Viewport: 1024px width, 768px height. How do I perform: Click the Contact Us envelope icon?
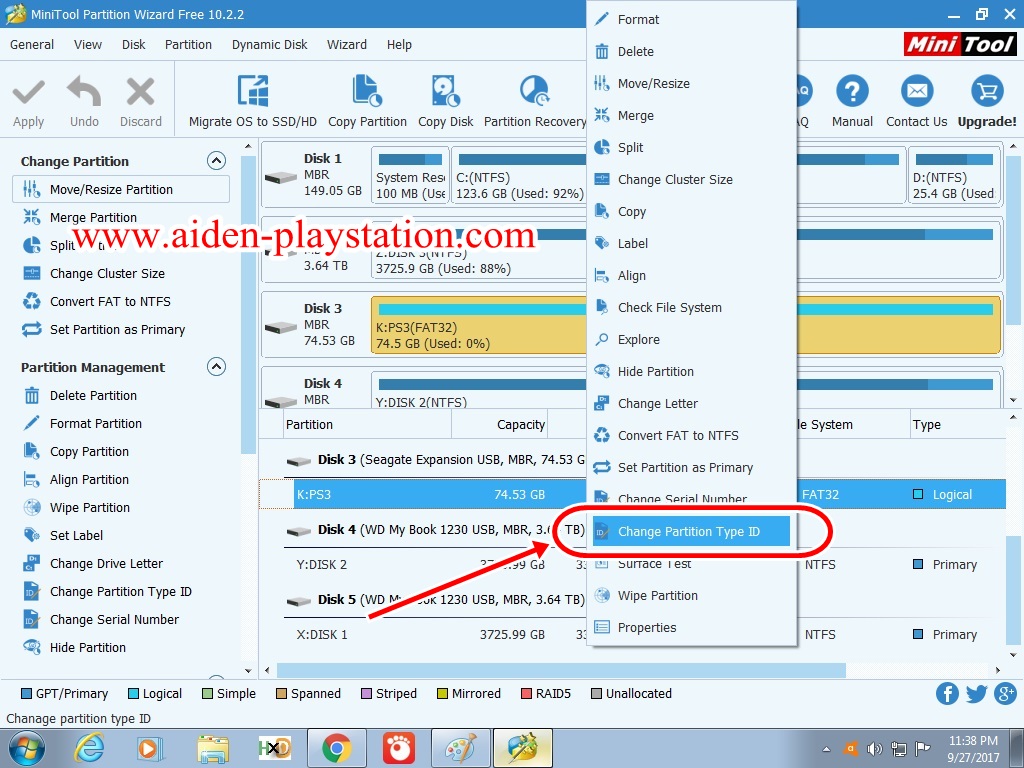point(917,91)
